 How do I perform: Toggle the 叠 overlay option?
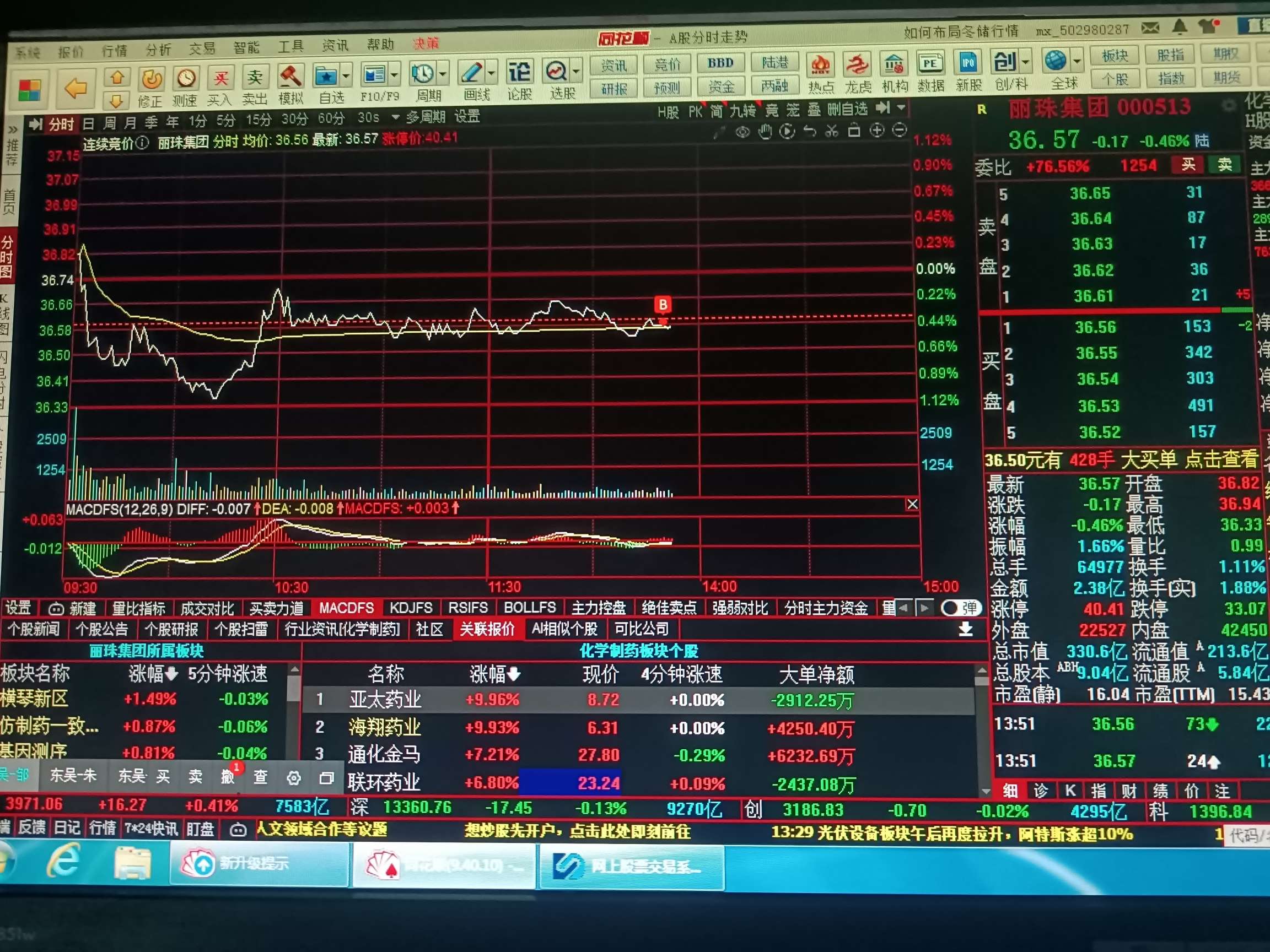coord(814,110)
